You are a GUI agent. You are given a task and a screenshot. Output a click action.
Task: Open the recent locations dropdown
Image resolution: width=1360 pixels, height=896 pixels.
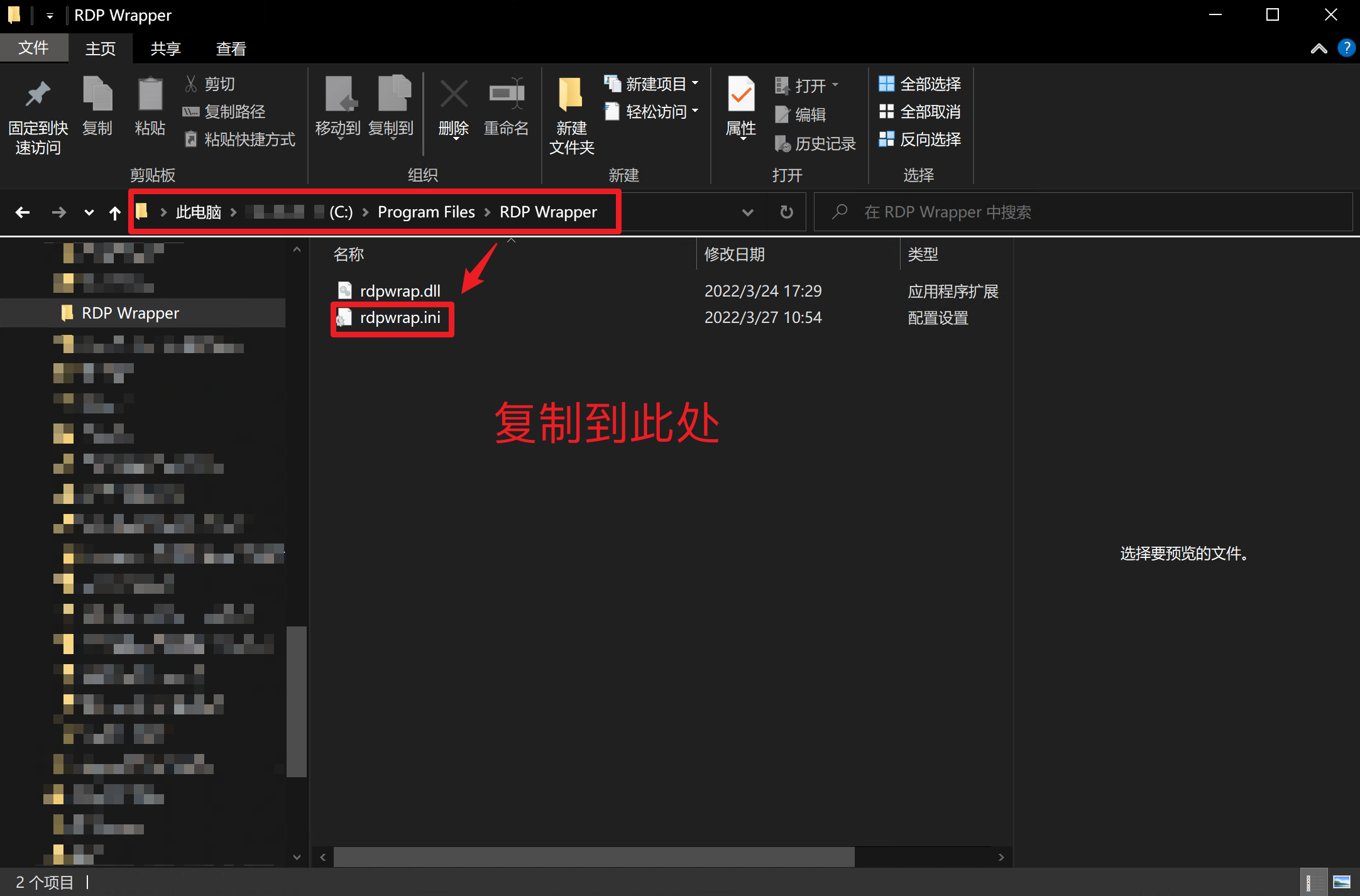[89, 213]
